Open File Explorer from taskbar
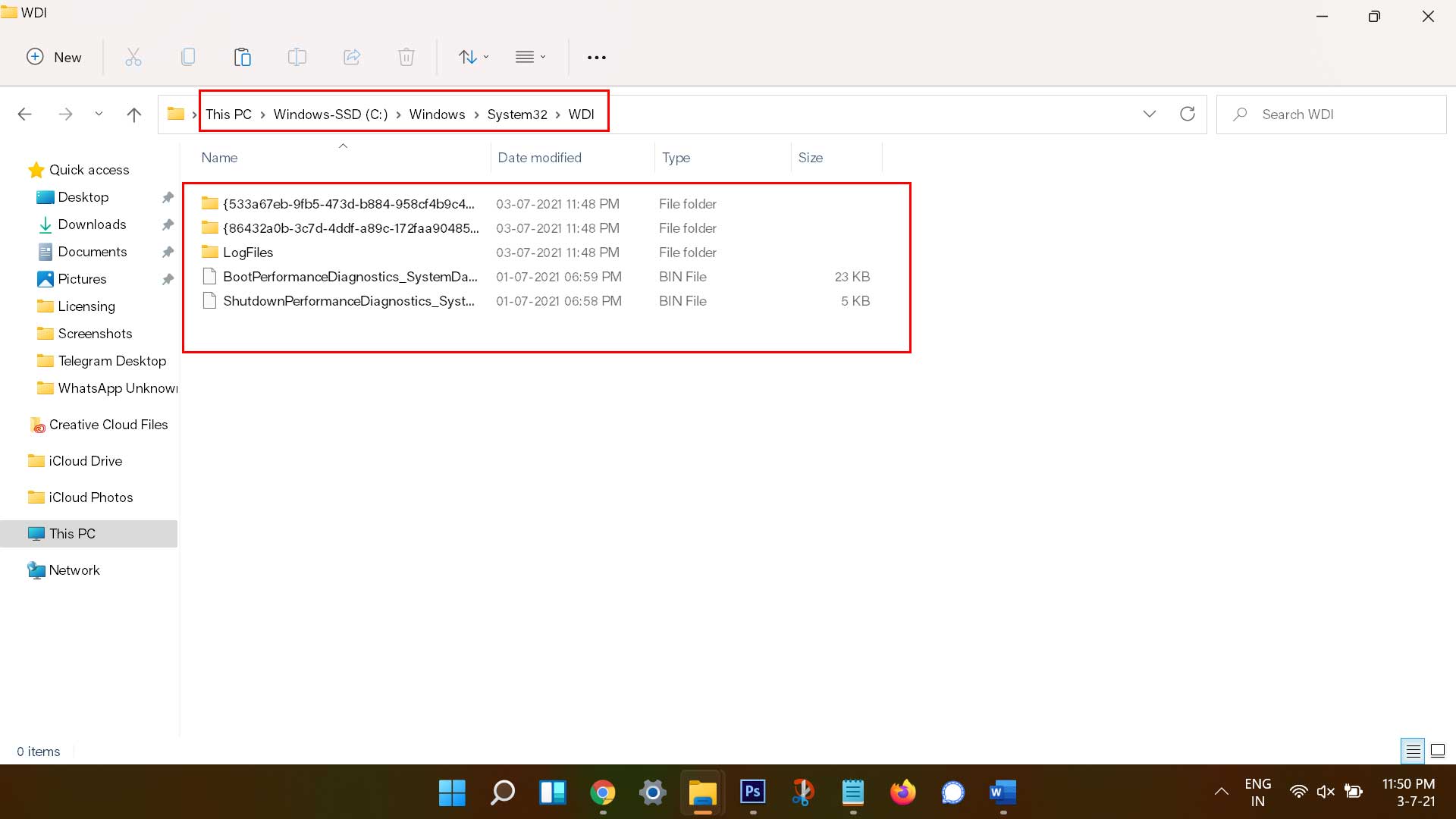Image resolution: width=1456 pixels, height=819 pixels. click(703, 792)
